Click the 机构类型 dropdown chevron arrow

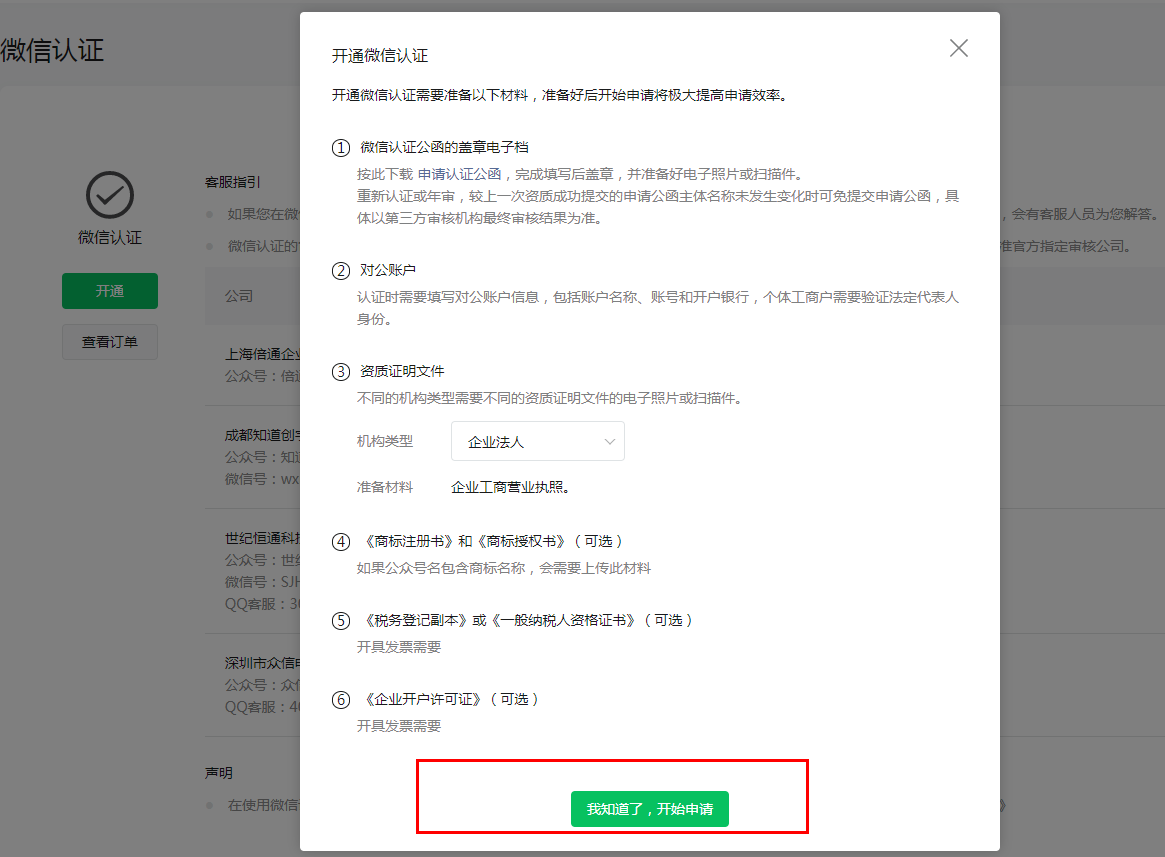coord(609,442)
